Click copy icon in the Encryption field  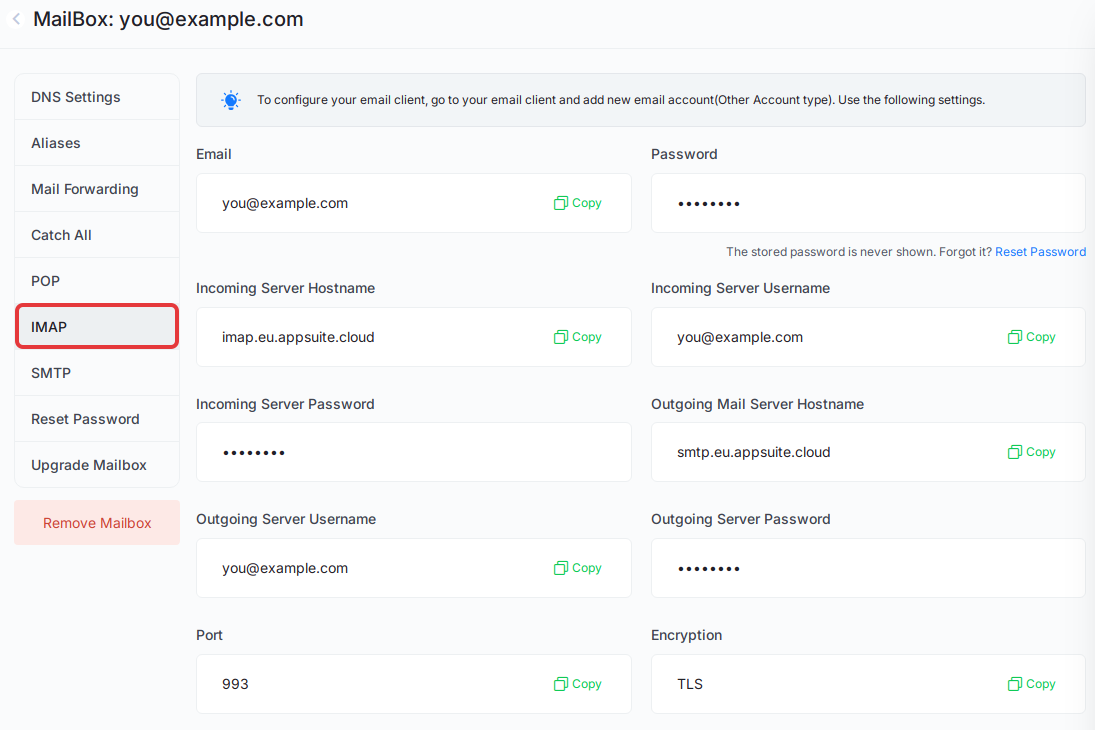(1015, 684)
